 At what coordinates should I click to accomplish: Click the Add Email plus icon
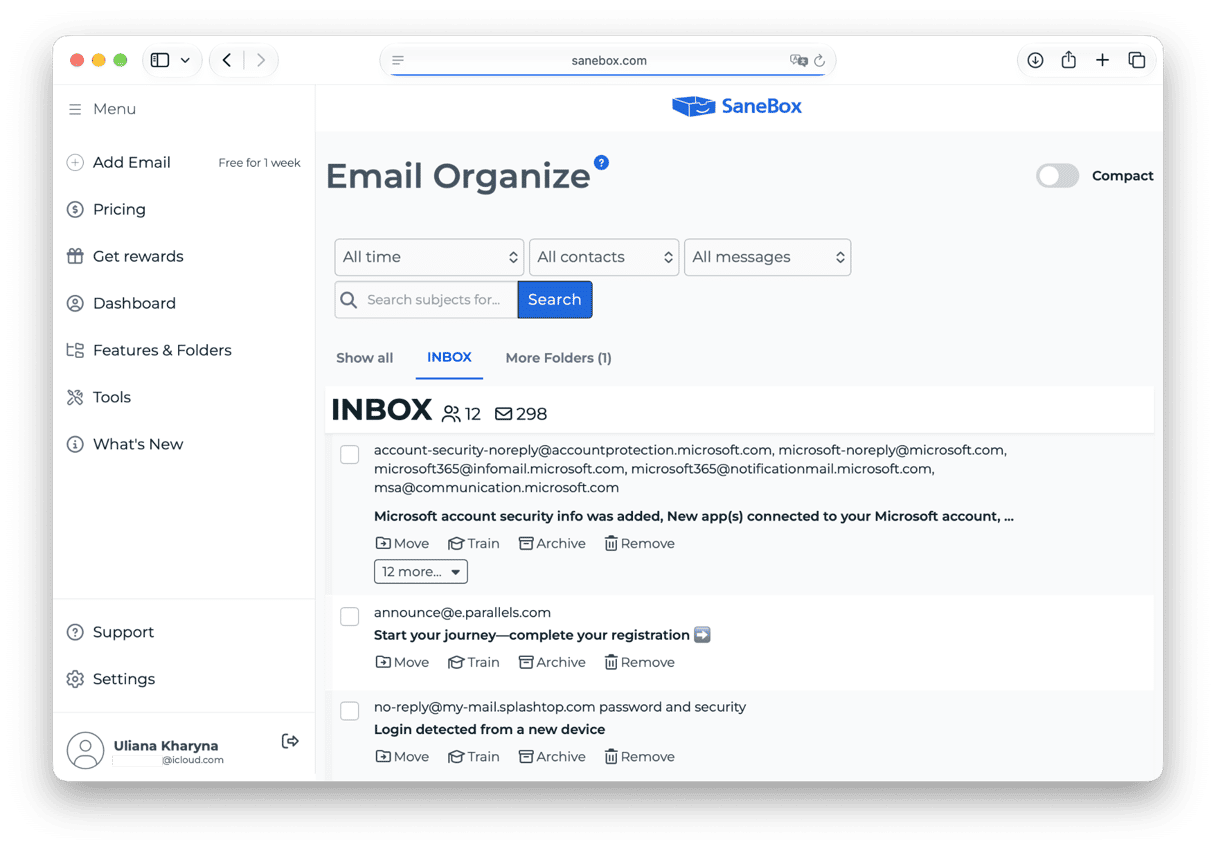click(75, 162)
